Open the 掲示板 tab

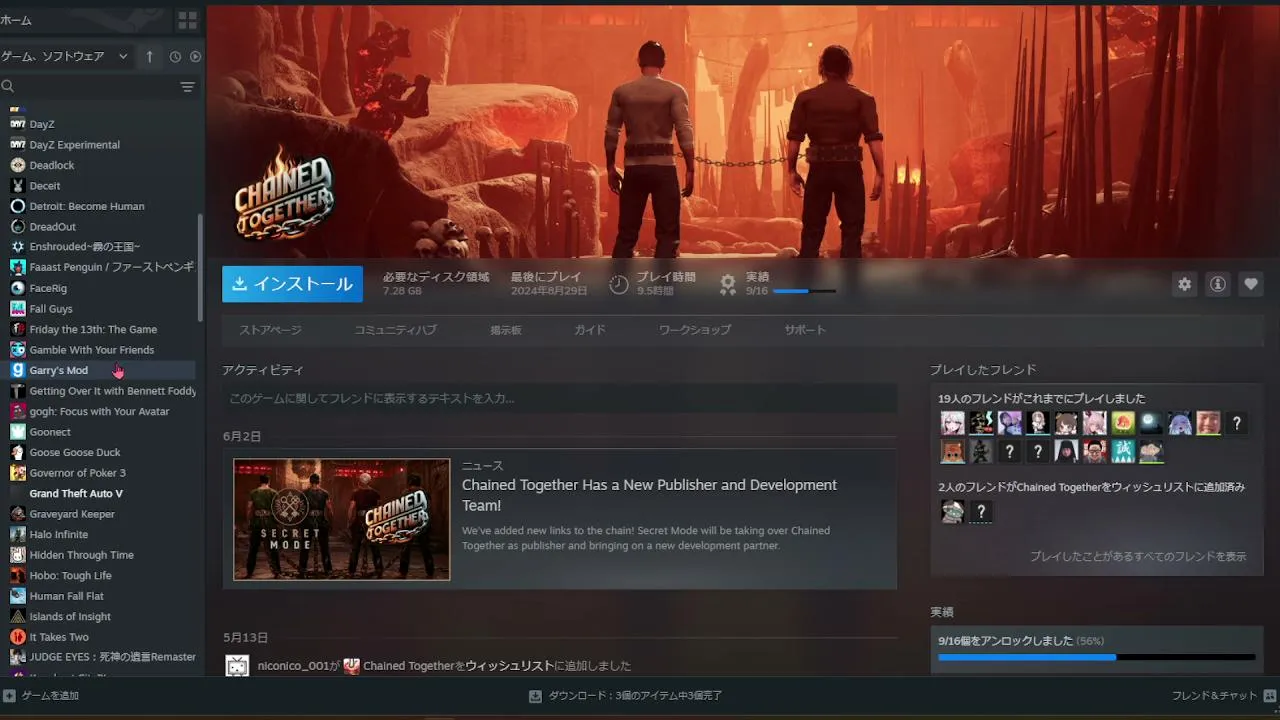pyautogui.click(x=506, y=330)
